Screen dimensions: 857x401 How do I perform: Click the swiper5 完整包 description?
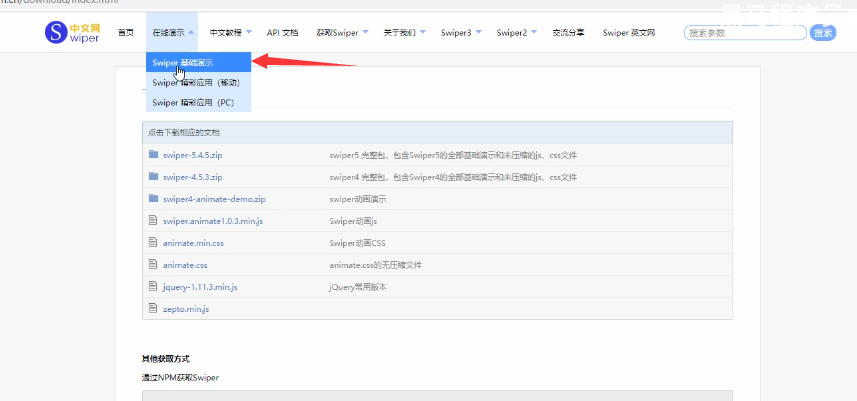click(x=453, y=155)
